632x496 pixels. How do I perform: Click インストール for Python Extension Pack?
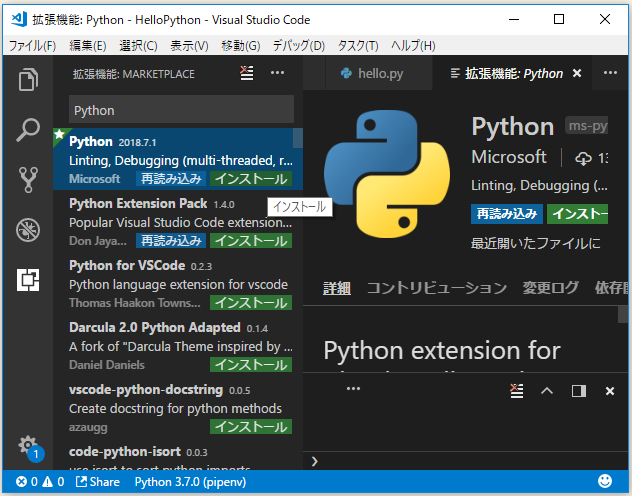pos(251,241)
